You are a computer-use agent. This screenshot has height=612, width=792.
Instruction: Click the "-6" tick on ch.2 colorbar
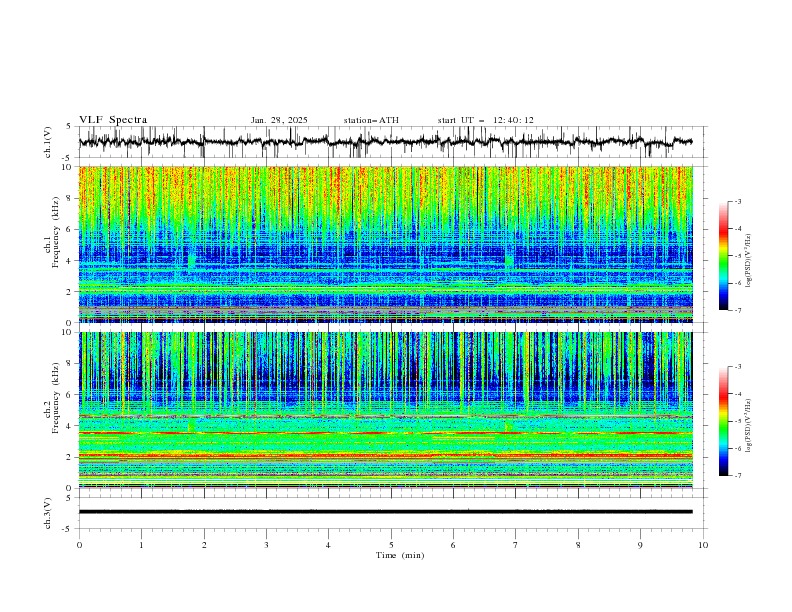pos(737,448)
